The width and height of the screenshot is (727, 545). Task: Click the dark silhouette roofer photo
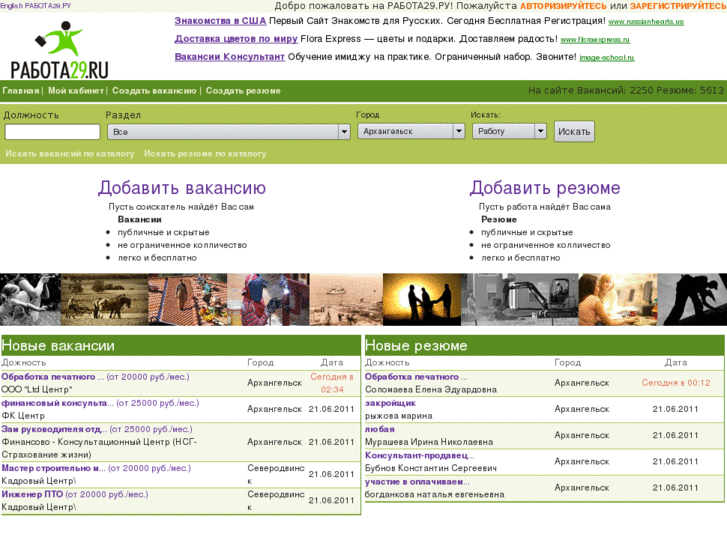click(x=692, y=299)
